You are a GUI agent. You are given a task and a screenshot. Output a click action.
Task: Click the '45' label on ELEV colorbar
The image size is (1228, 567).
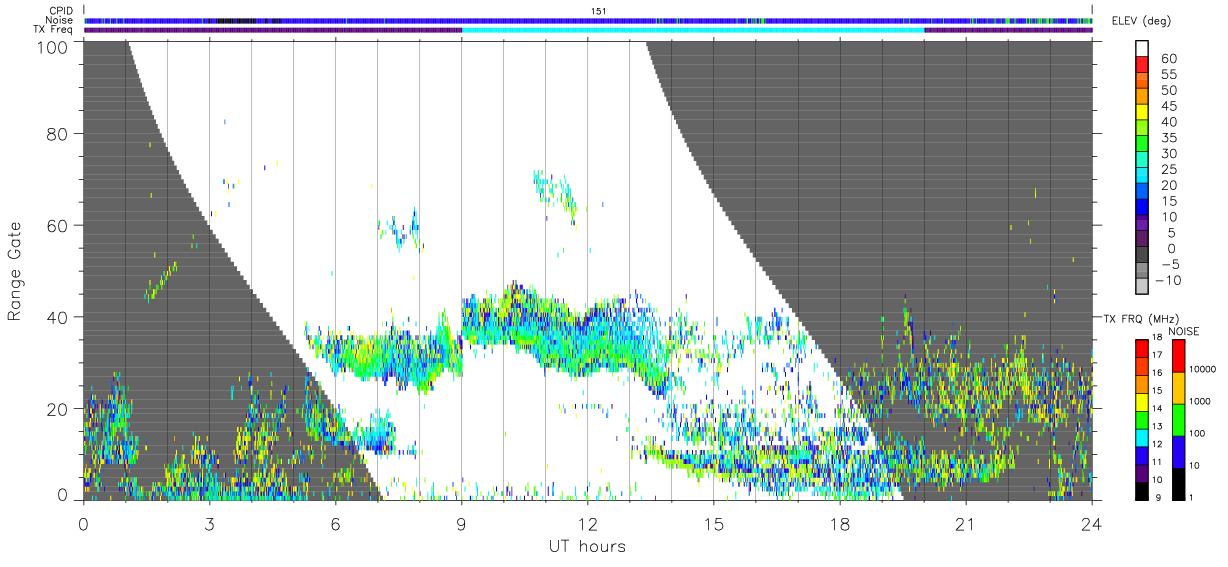1168,106
